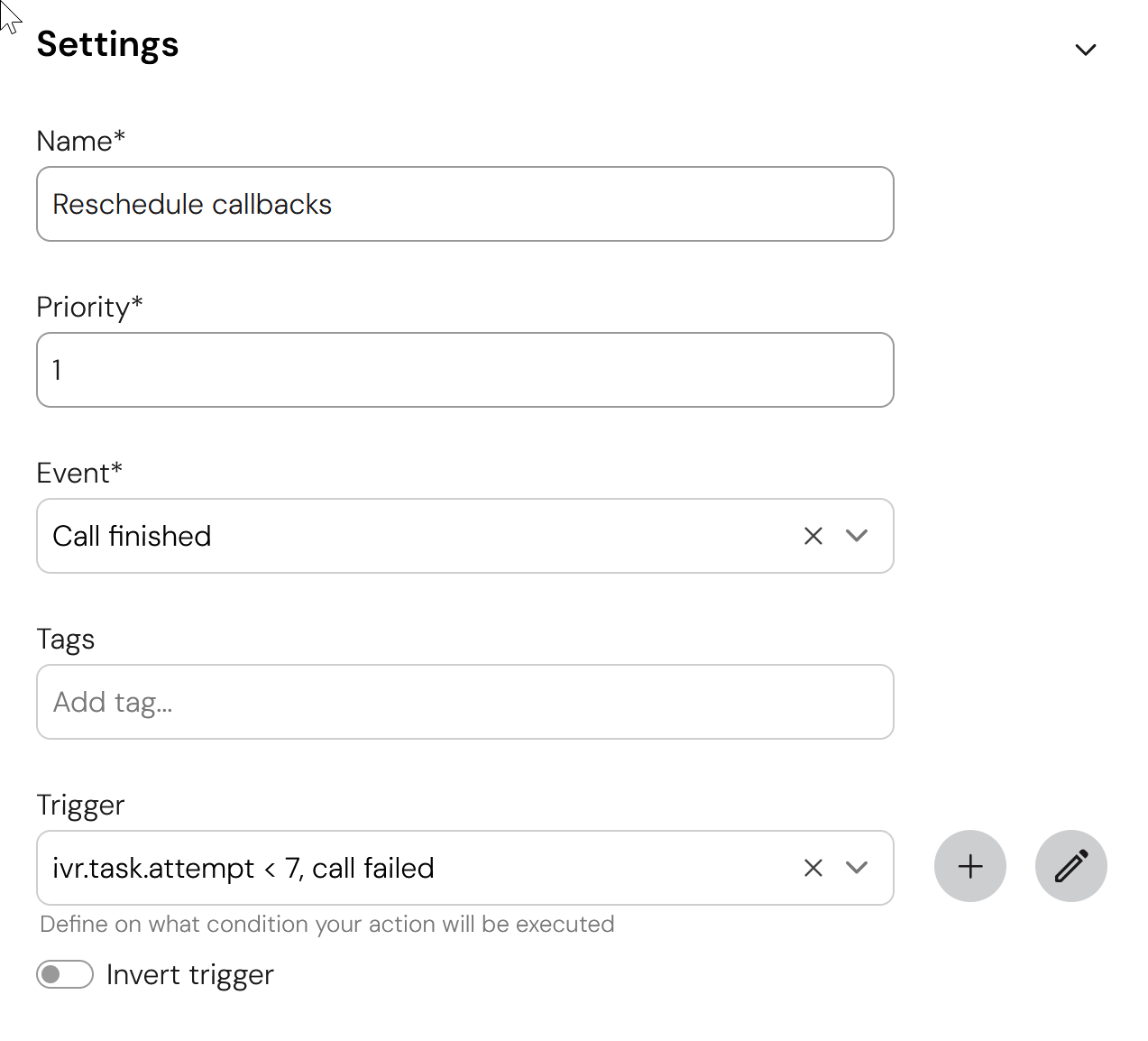This screenshot has width=1148, height=1041.
Task: Edit the selected trigger with pencil icon
Action: [x=1071, y=866]
